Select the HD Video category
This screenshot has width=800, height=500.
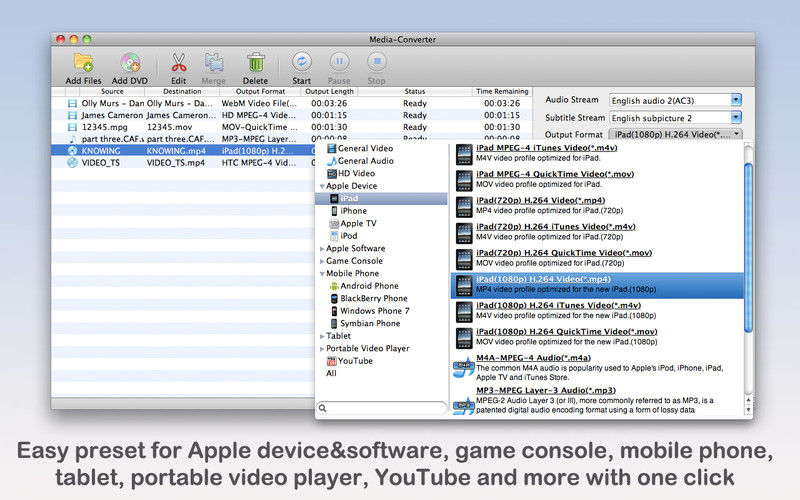click(351, 173)
